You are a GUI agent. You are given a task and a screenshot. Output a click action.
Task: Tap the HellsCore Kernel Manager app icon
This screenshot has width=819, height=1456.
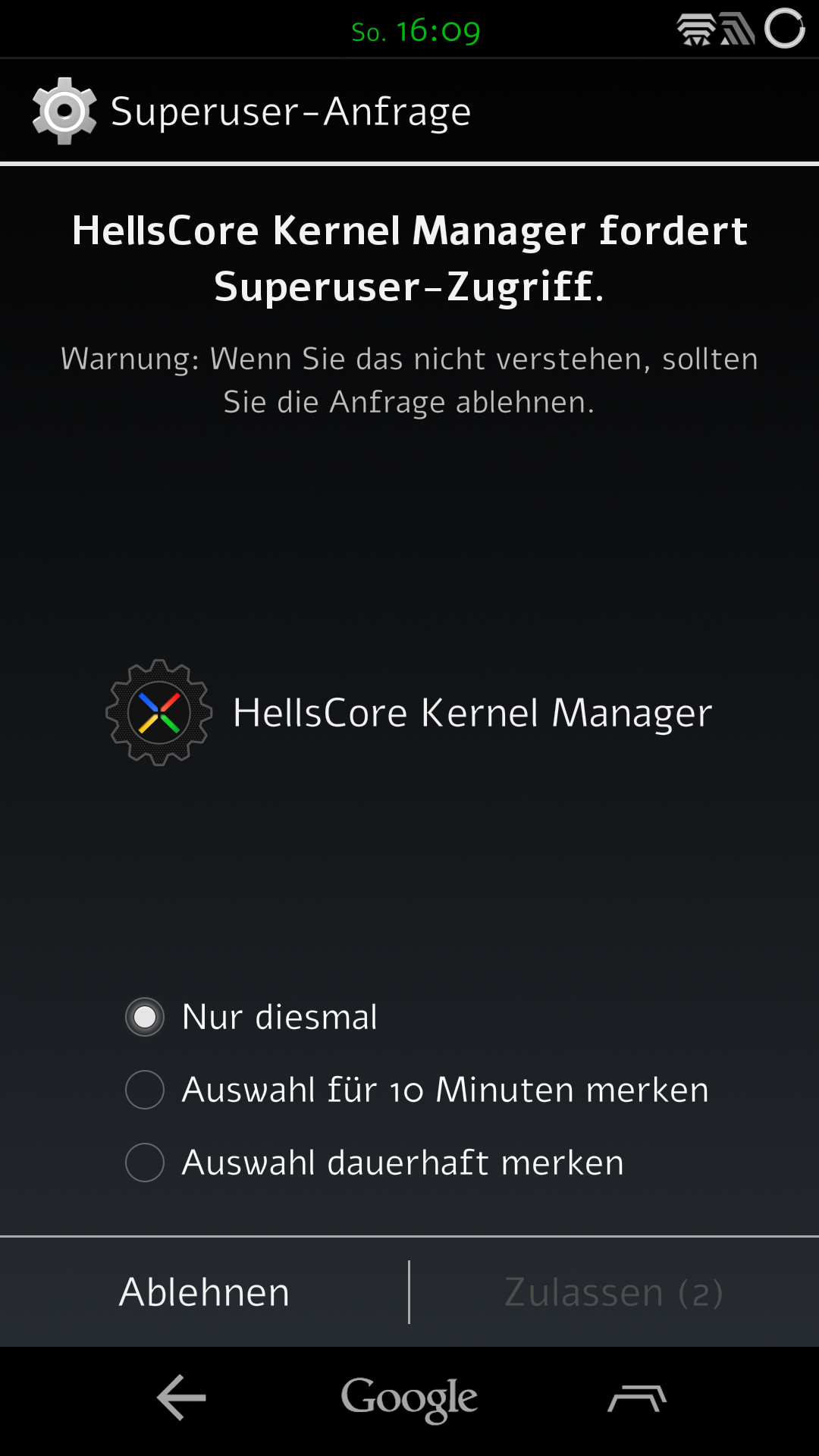(x=159, y=712)
